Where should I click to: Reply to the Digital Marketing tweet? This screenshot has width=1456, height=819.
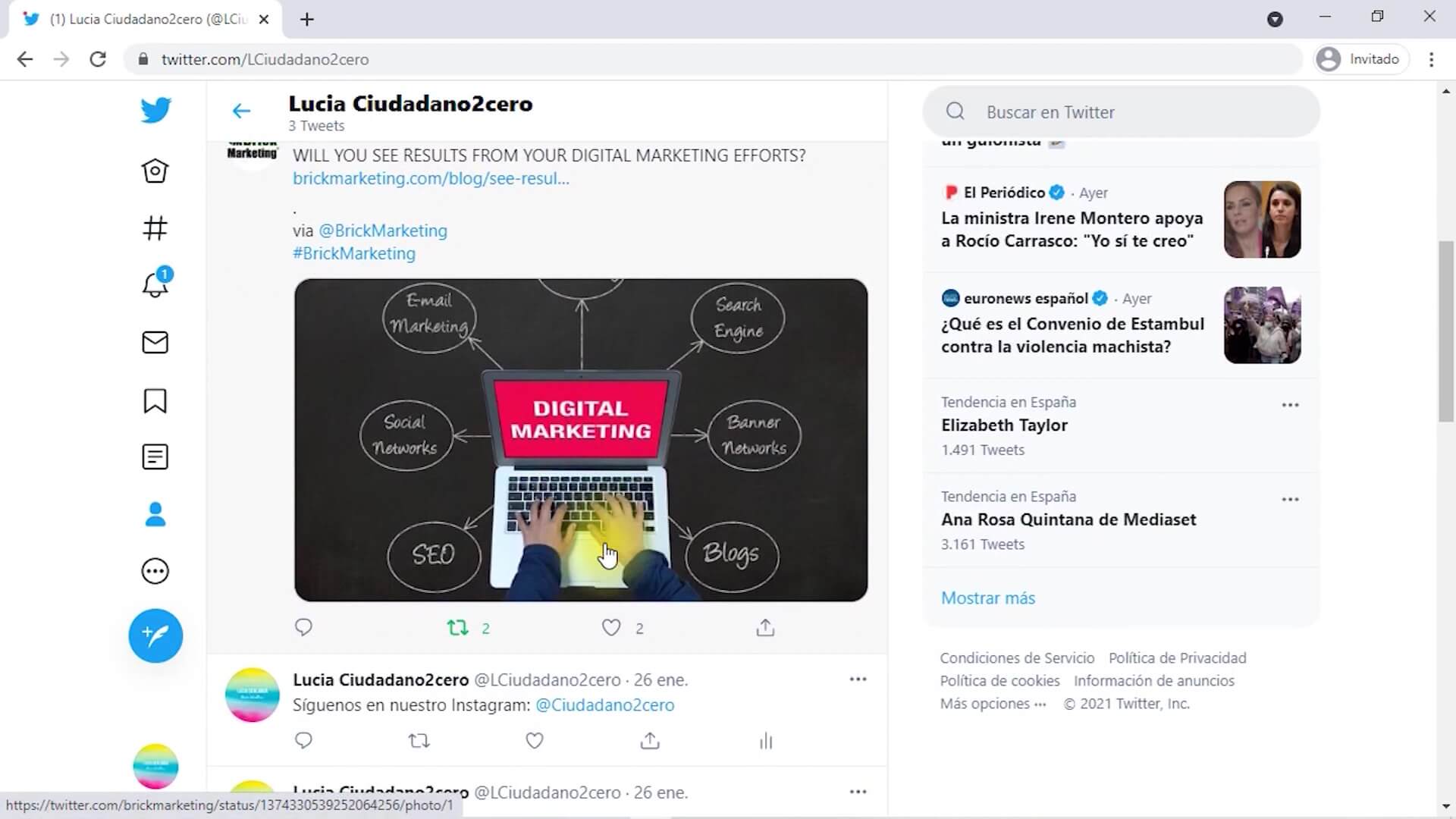(x=303, y=627)
